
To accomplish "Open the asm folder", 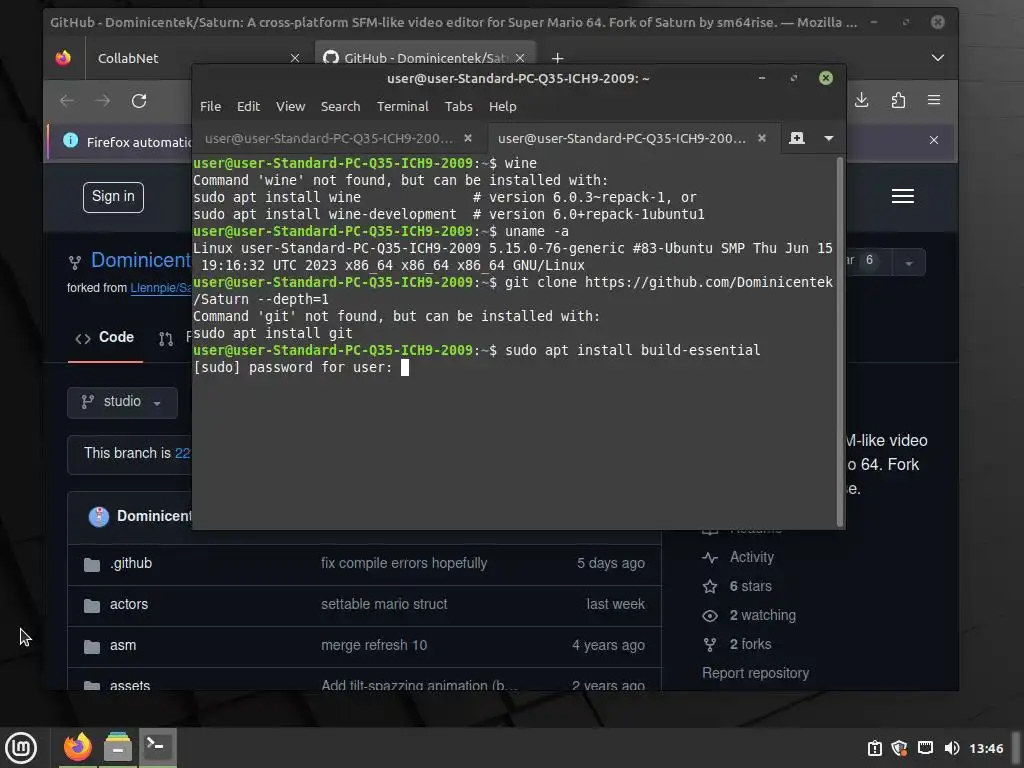I will click(123, 646).
